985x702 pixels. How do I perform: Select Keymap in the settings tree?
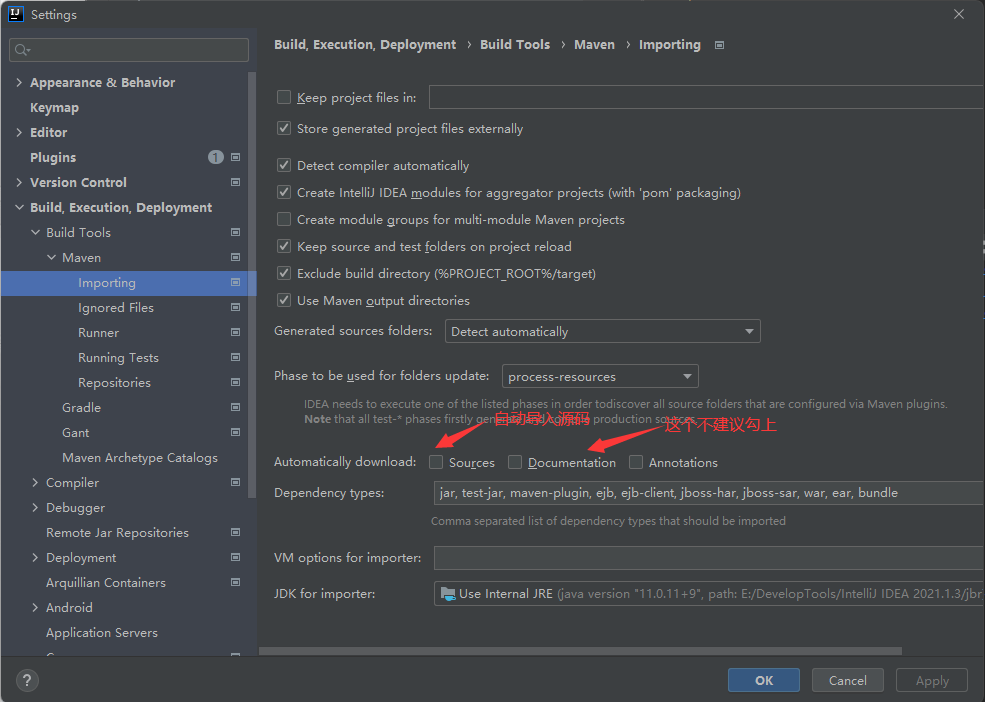coord(54,107)
